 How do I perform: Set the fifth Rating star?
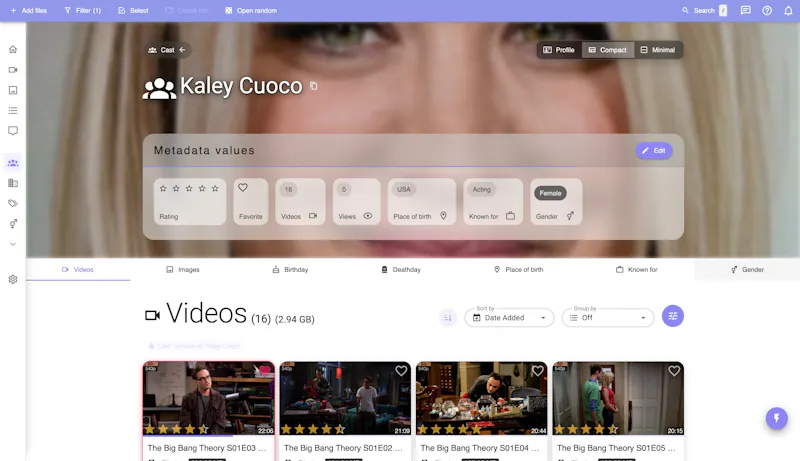pyautogui.click(x=215, y=189)
